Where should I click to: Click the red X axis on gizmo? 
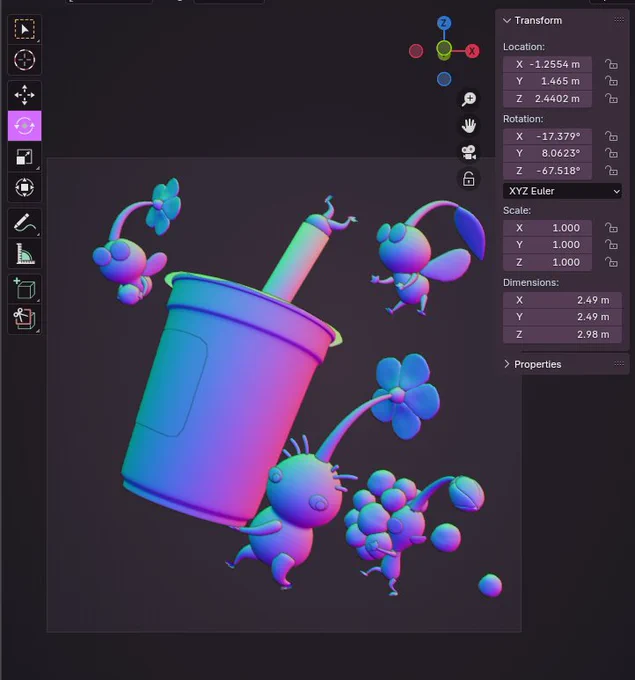coord(472,51)
